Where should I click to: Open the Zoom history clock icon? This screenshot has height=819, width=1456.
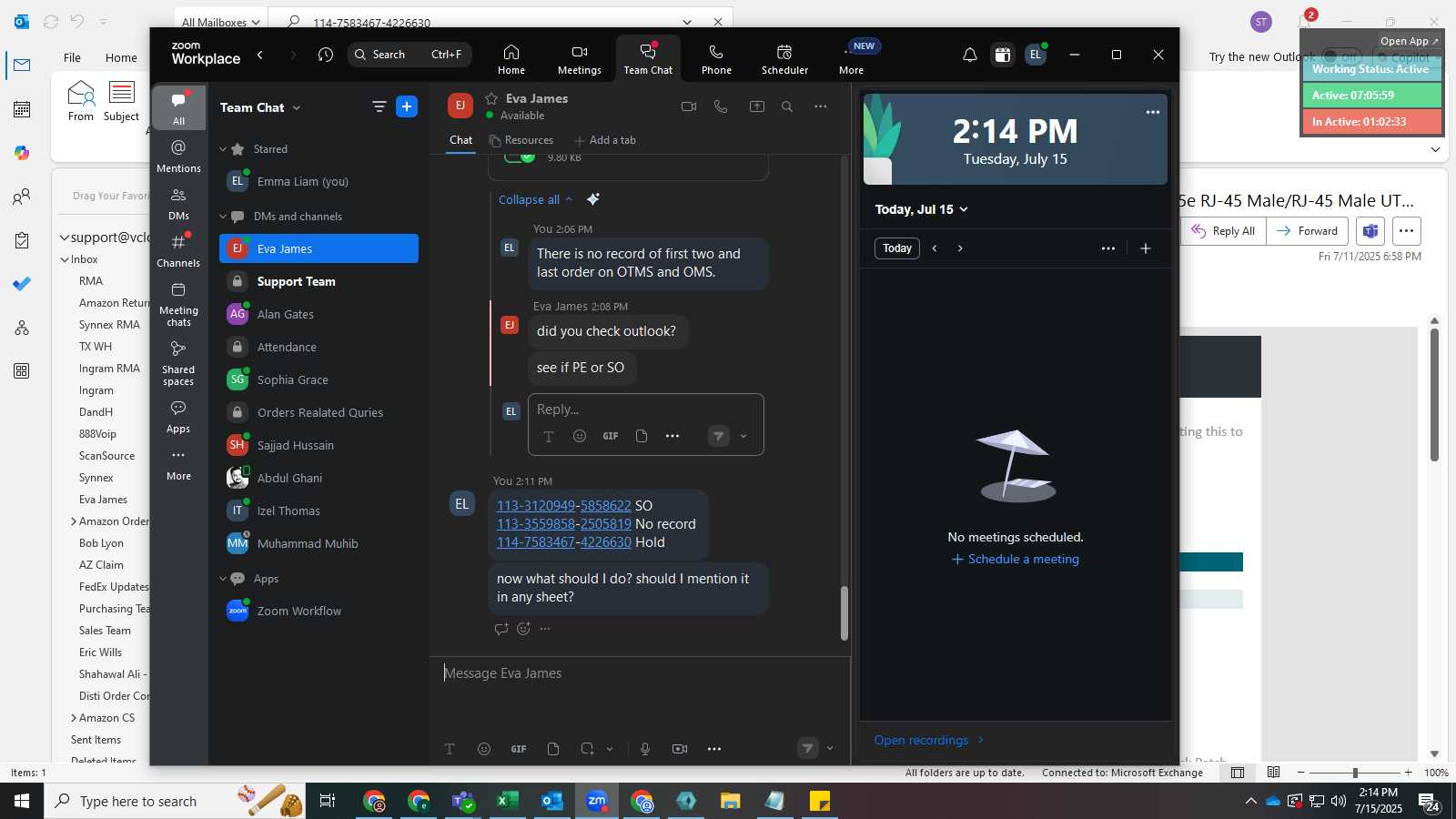coord(326,55)
